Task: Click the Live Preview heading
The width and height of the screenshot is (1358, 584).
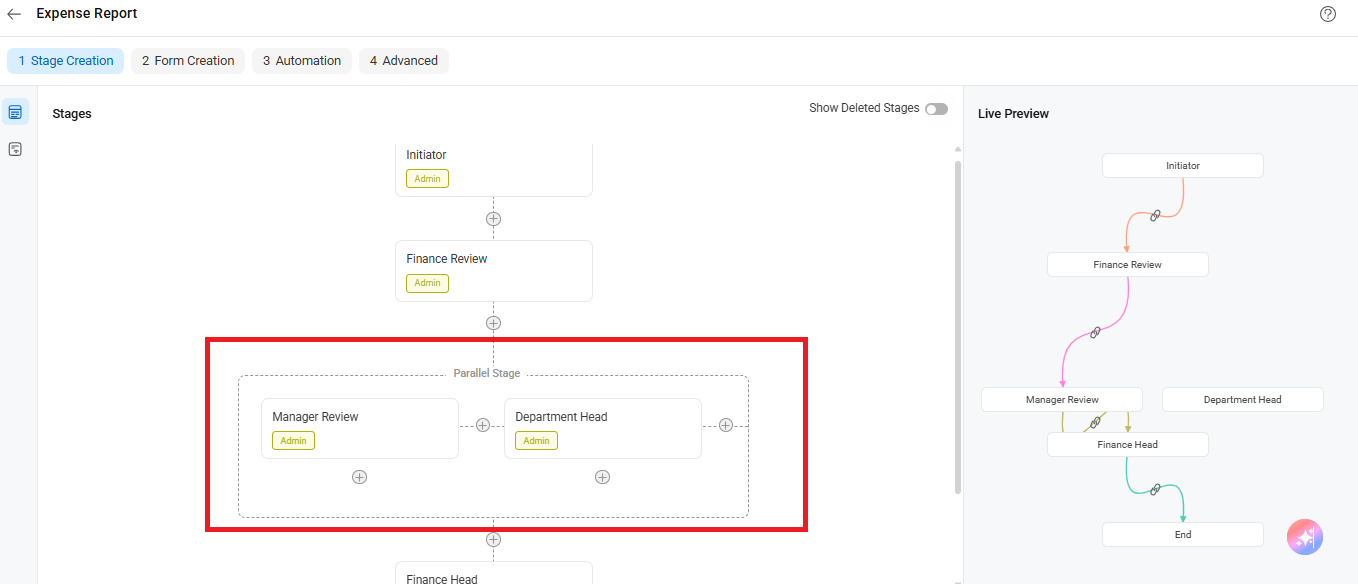Action: pos(1013,114)
